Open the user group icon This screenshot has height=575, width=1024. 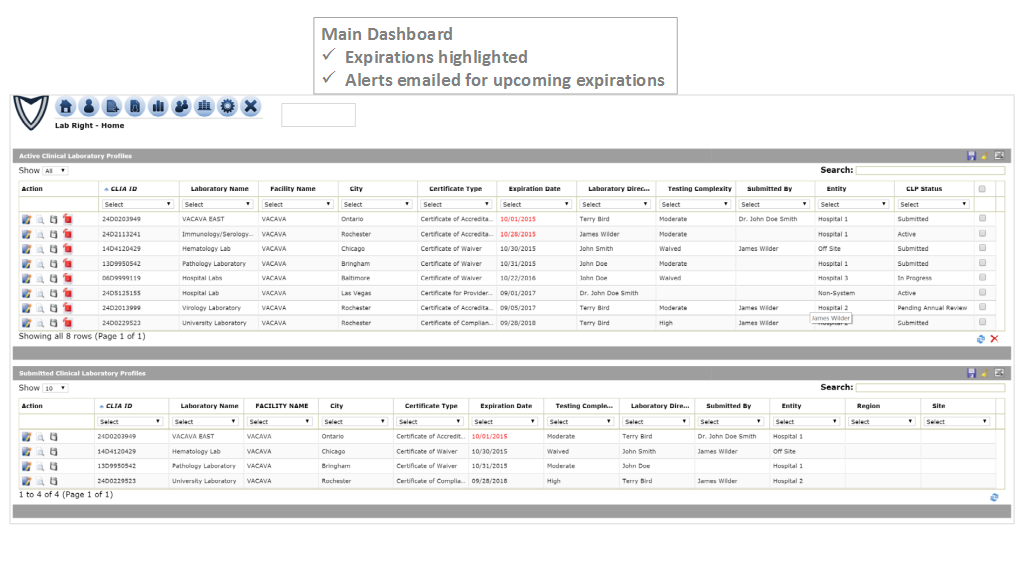pyautogui.click(x=181, y=107)
